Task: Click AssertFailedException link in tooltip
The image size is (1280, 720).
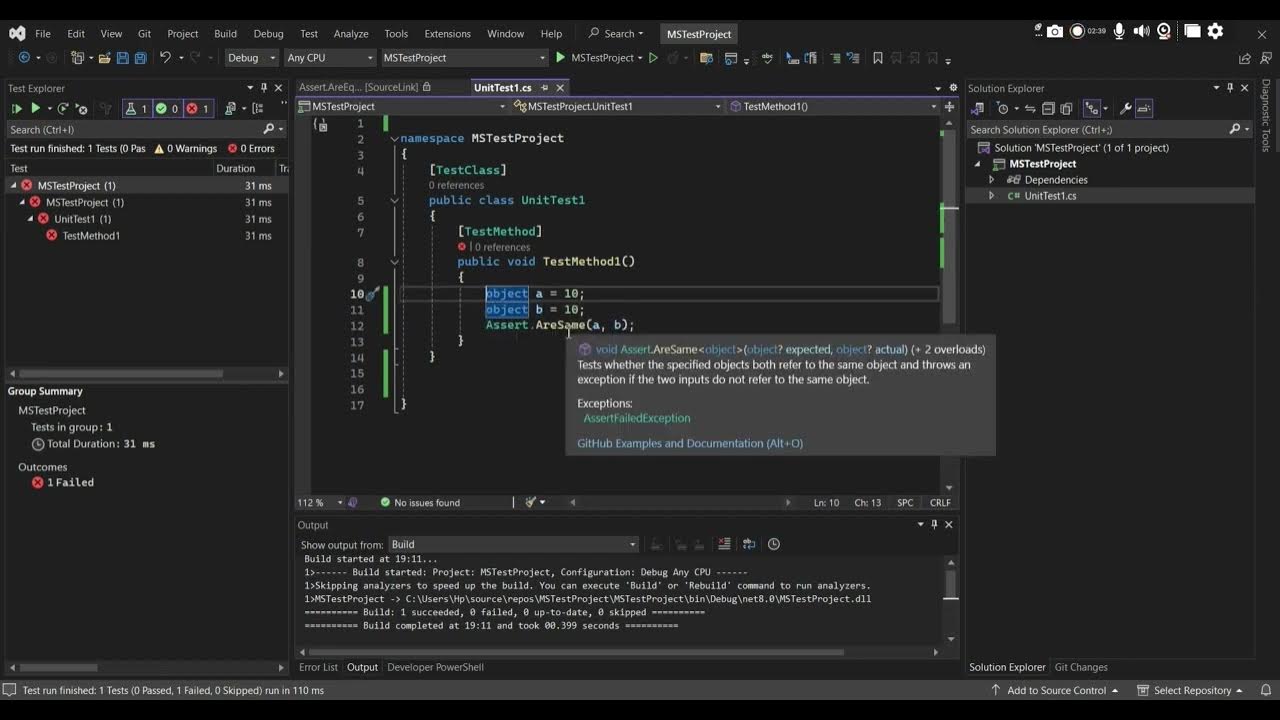Action: (637, 418)
